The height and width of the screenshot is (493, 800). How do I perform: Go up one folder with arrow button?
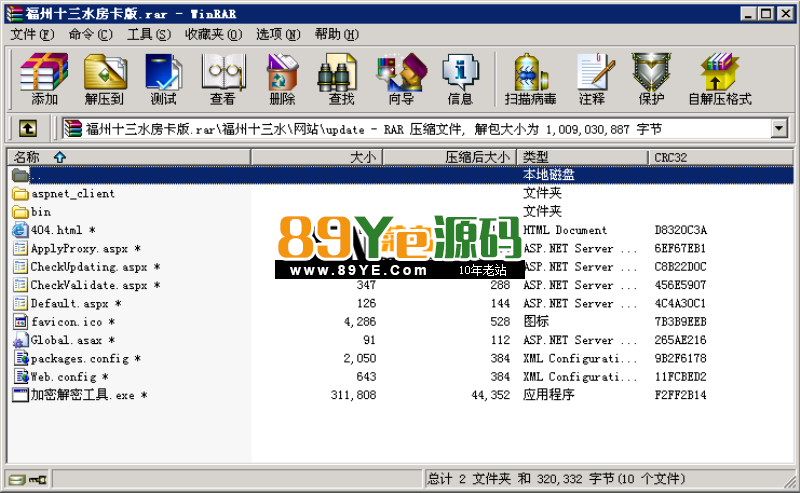28,129
